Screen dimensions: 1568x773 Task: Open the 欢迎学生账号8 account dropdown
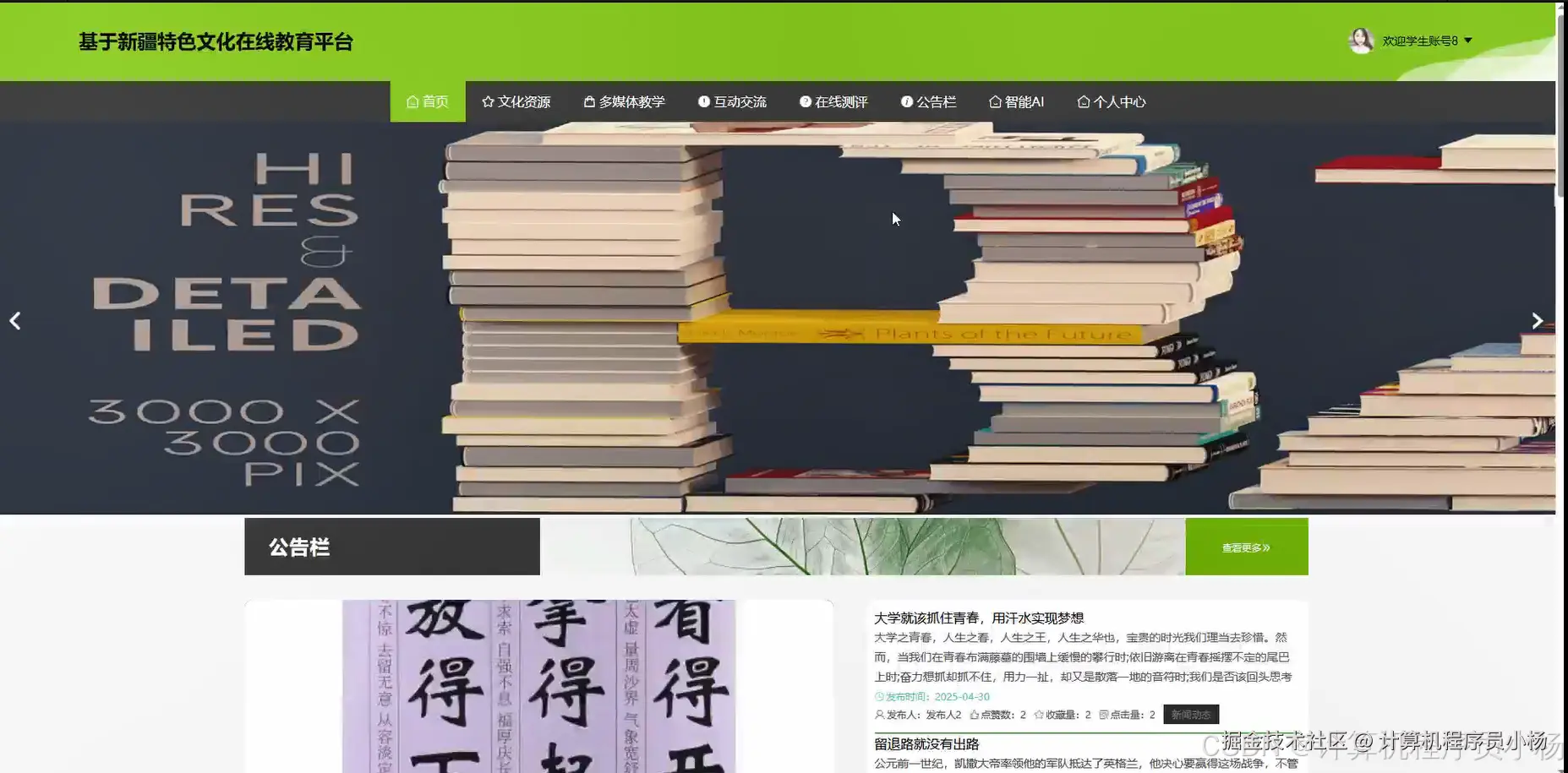click(x=1429, y=41)
